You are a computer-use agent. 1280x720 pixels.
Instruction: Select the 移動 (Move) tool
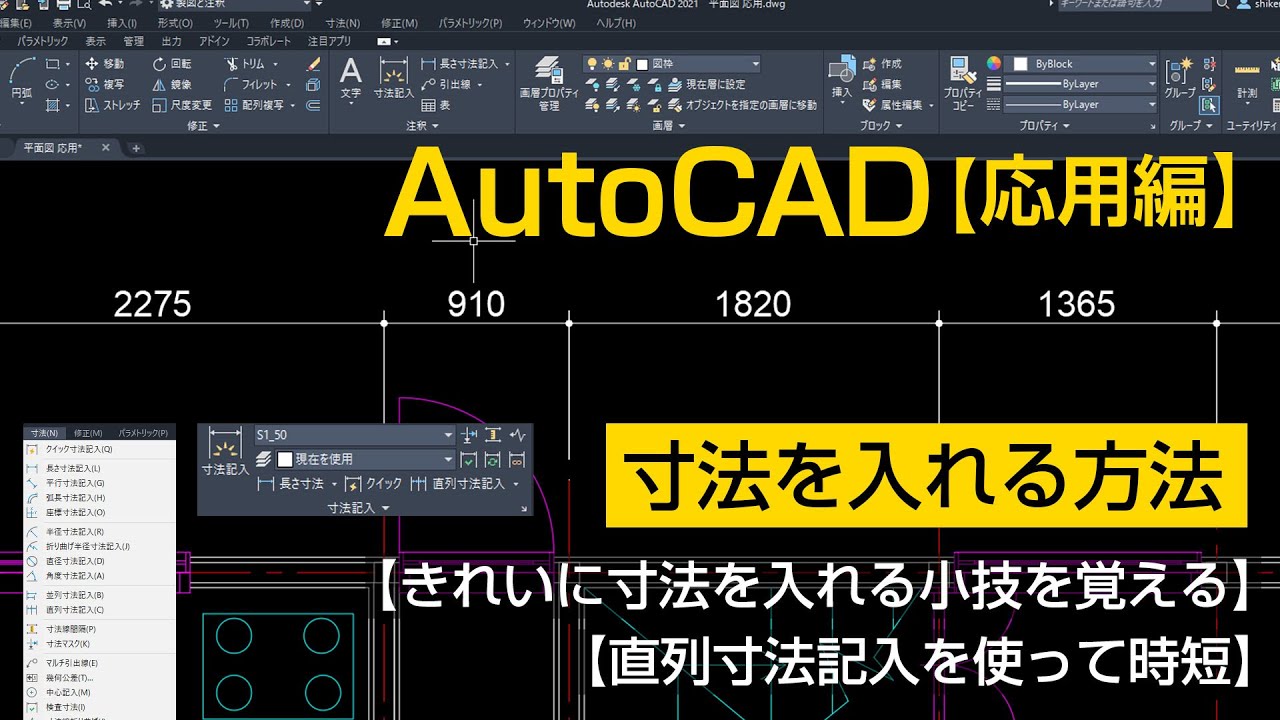point(105,64)
